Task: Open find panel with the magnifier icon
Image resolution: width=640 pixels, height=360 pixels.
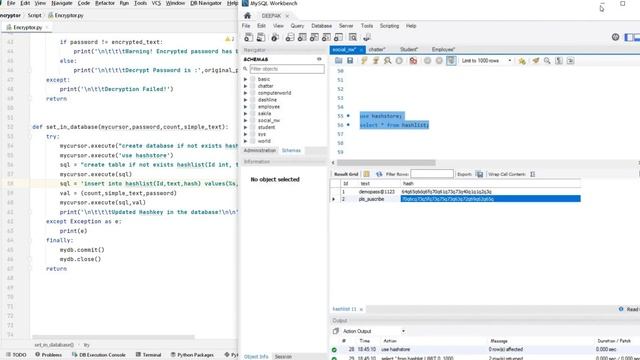Action: click(547, 61)
